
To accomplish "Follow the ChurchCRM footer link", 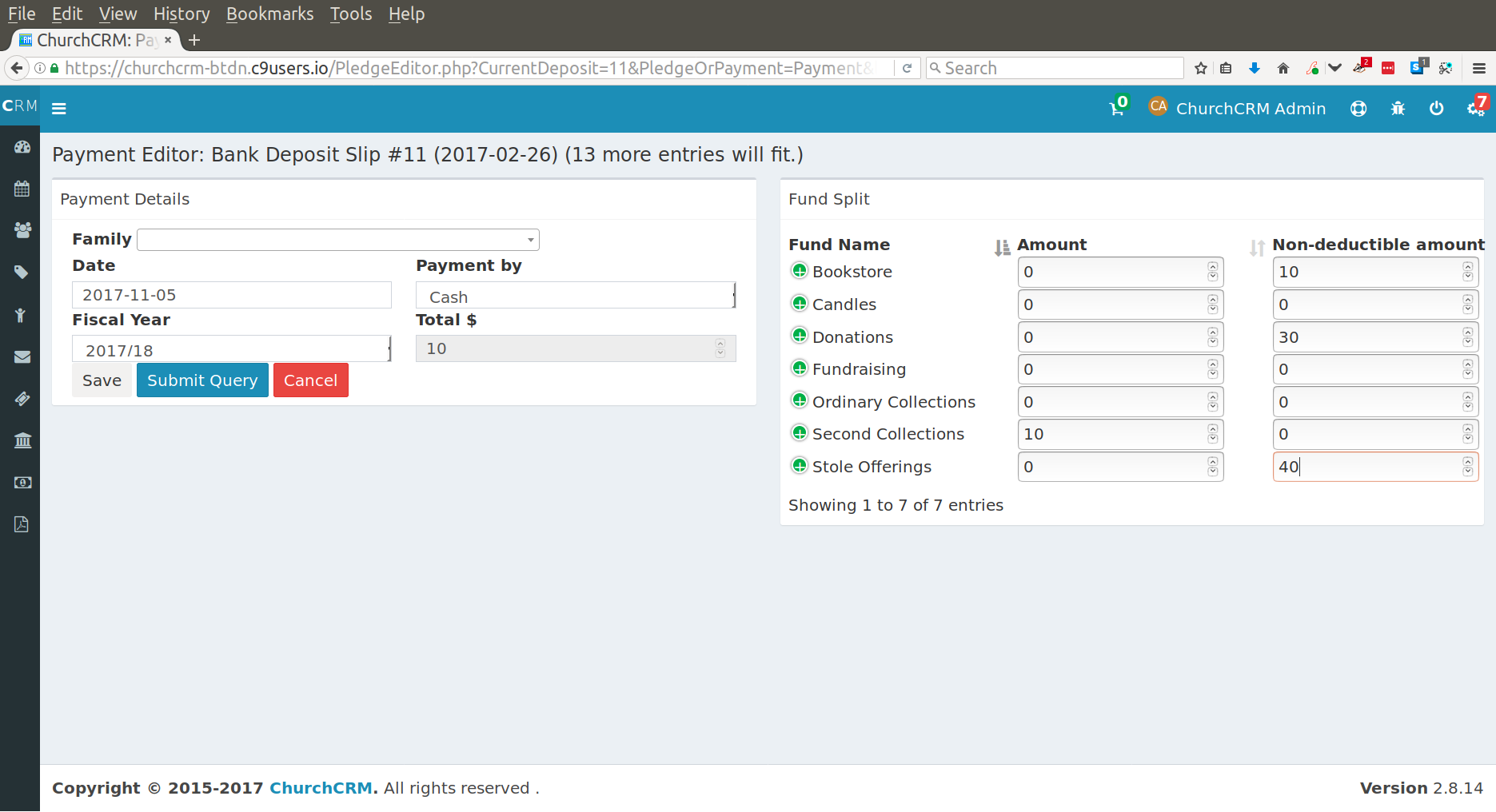I will pos(321,788).
